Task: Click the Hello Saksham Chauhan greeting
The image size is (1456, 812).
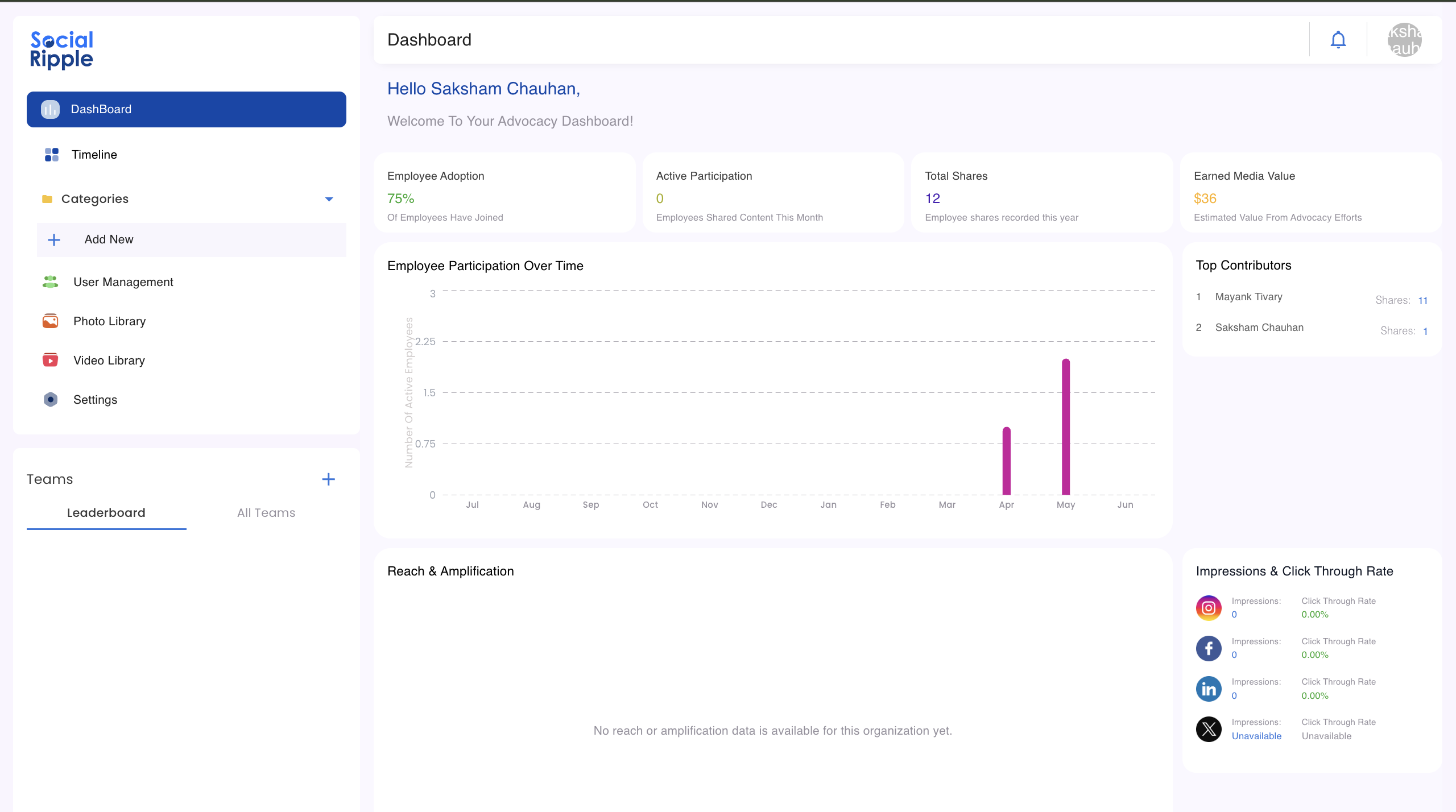Action: point(484,89)
